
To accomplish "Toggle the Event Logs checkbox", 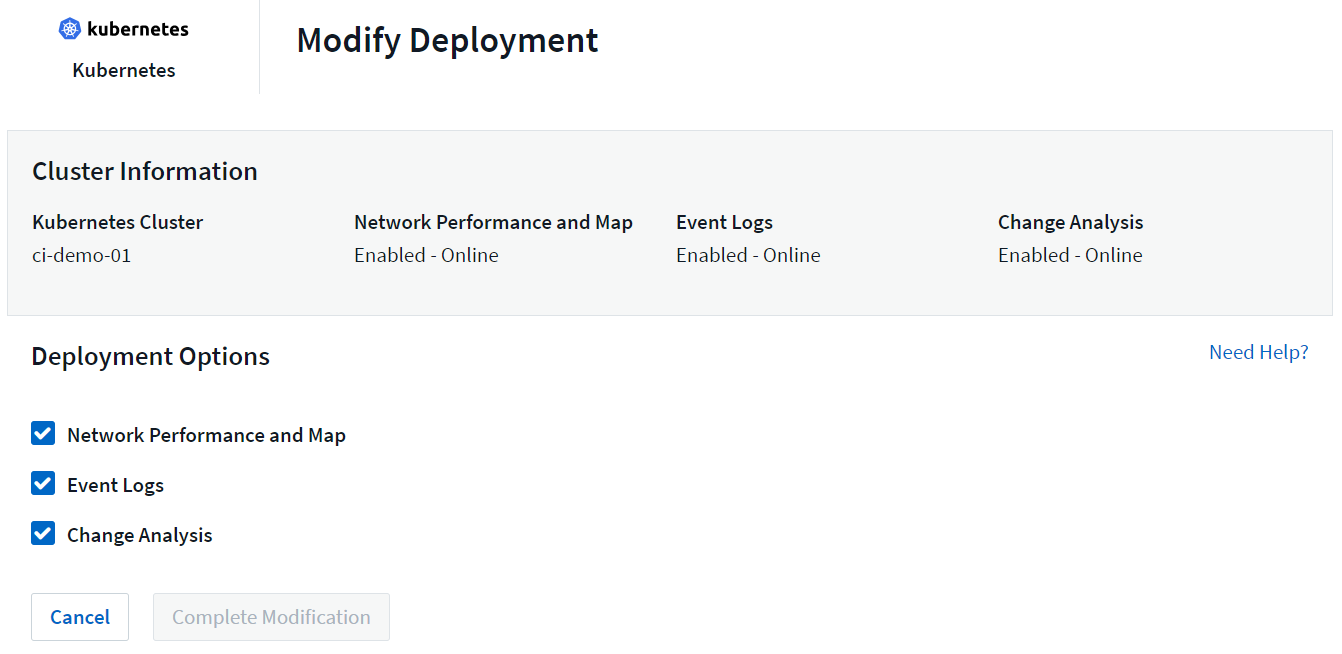I will click(x=43, y=483).
